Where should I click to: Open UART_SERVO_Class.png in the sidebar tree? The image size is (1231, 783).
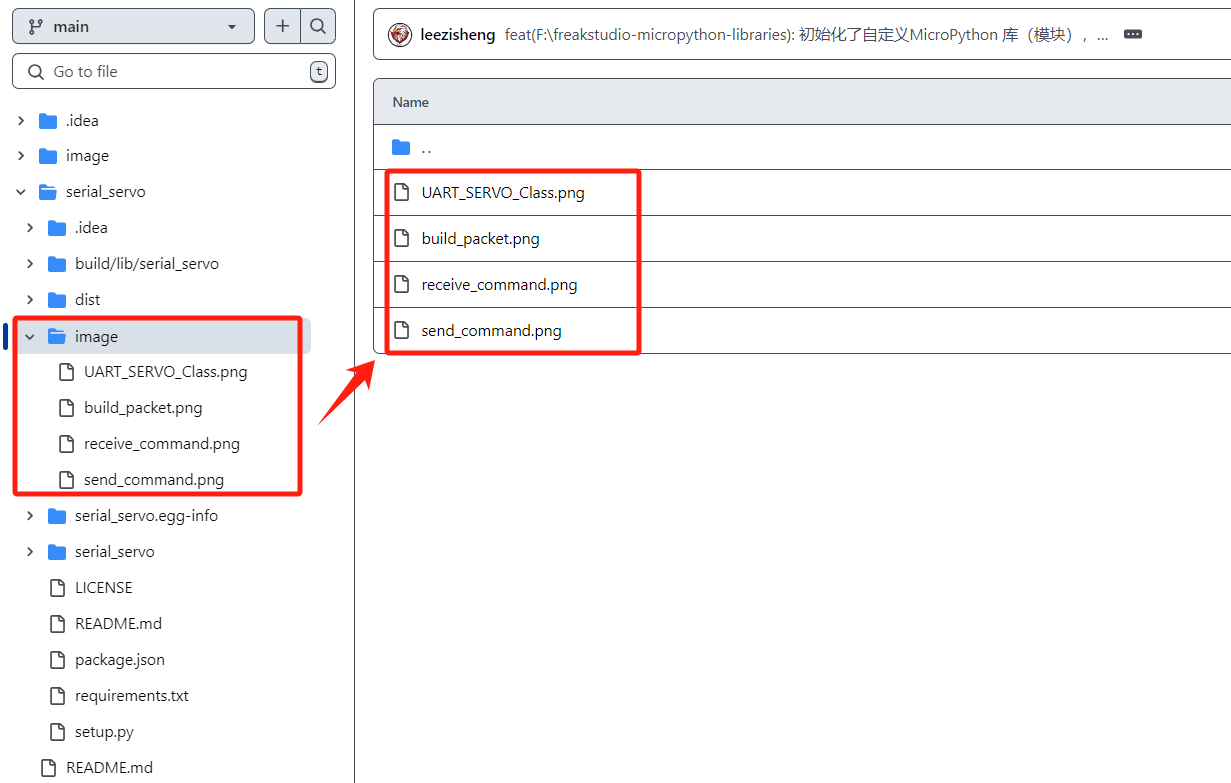(x=166, y=372)
